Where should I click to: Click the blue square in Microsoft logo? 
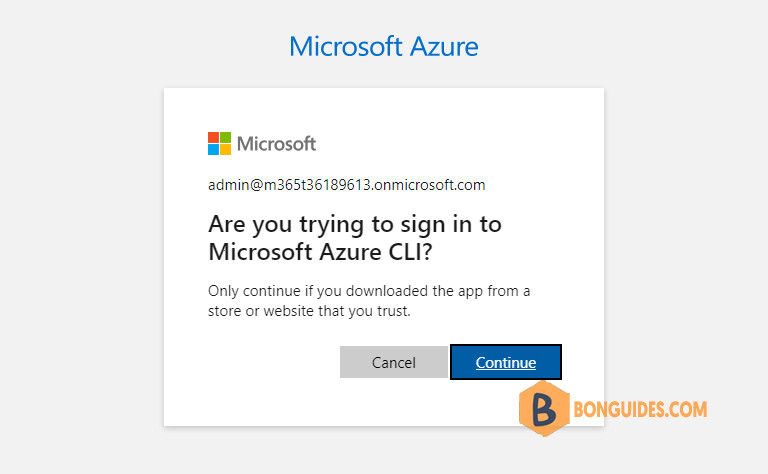click(213, 149)
